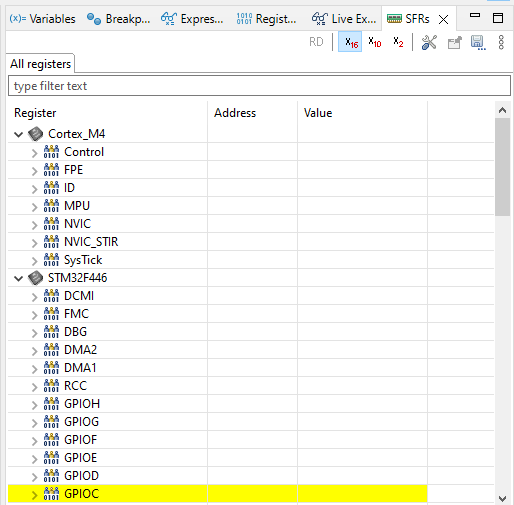Switch to binary number format
The width and height of the screenshot is (514, 505).
pos(398,42)
